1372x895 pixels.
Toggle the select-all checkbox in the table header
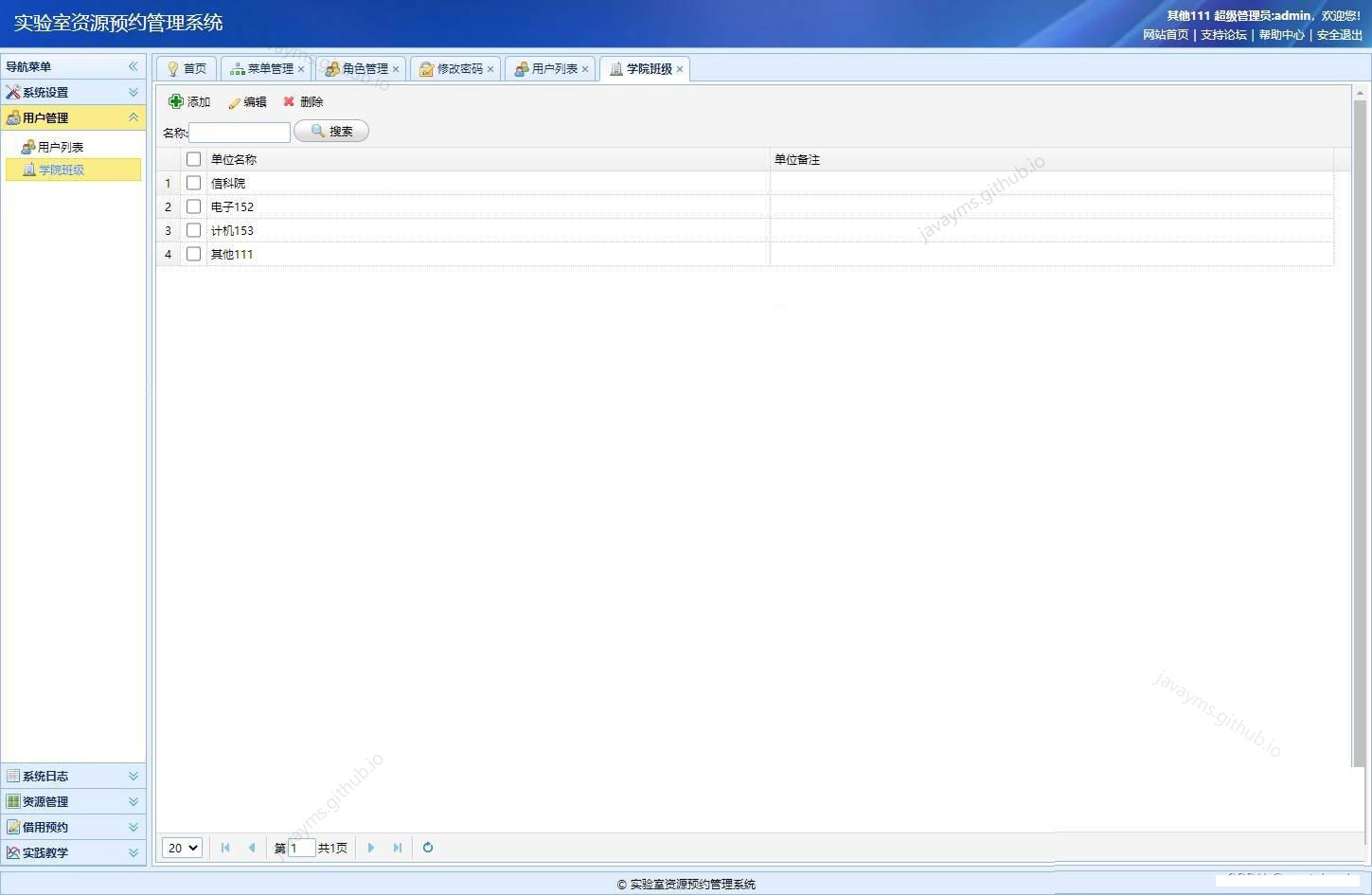point(193,159)
